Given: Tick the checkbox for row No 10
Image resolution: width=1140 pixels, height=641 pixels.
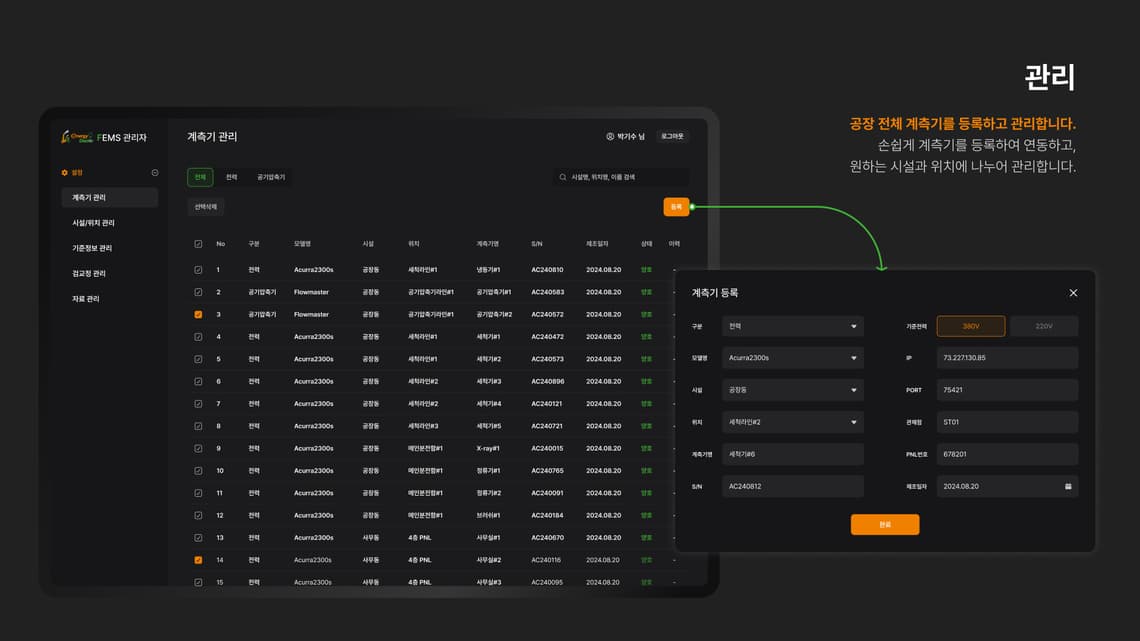Looking at the screenshot, I should (x=198, y=471).
